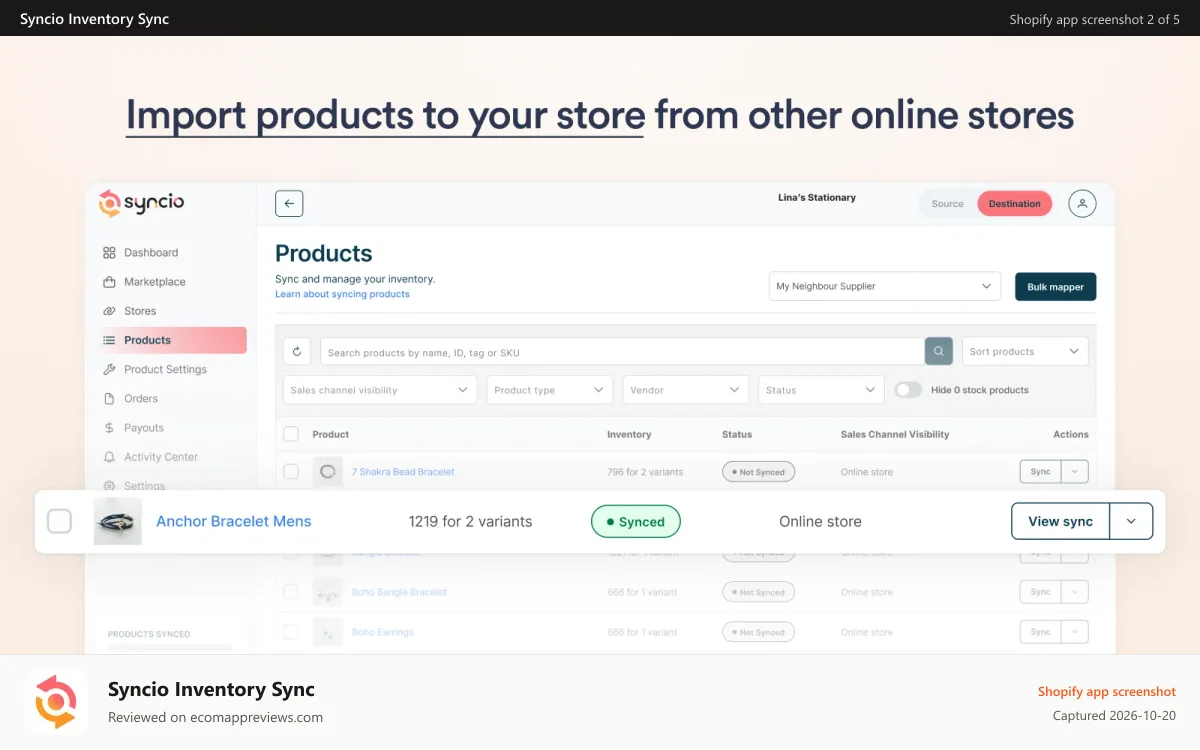This screenshot has height=750, width=1200.
Task: Open Dashboard in the sidebar
Action: coord(151,253)
